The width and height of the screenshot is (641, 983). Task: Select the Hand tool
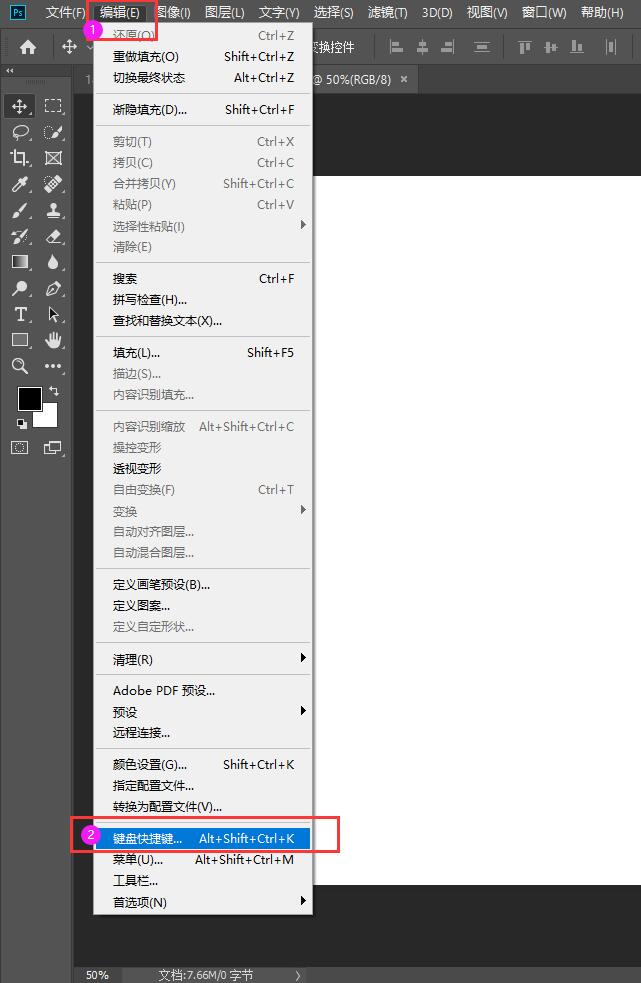coord(53,340)
